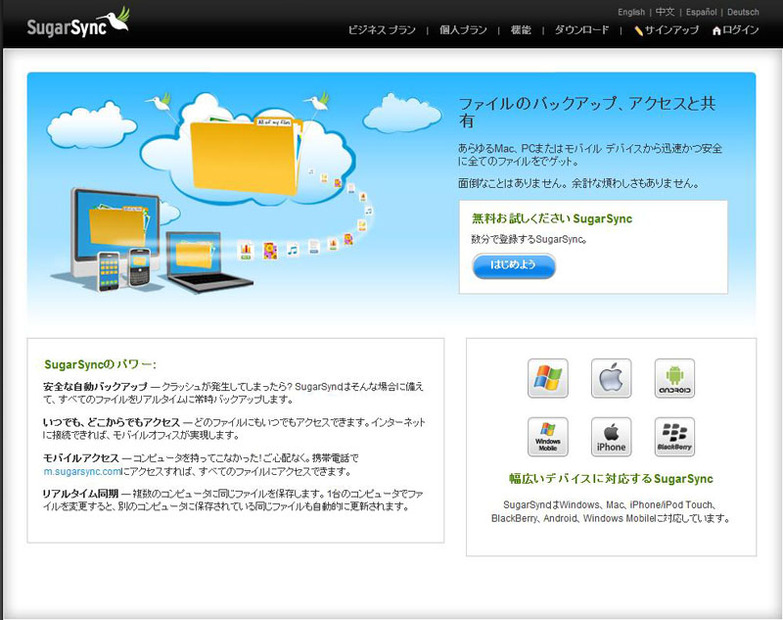
Task: Select the Windows Mobile platform icon
Action: click(548, 437)
